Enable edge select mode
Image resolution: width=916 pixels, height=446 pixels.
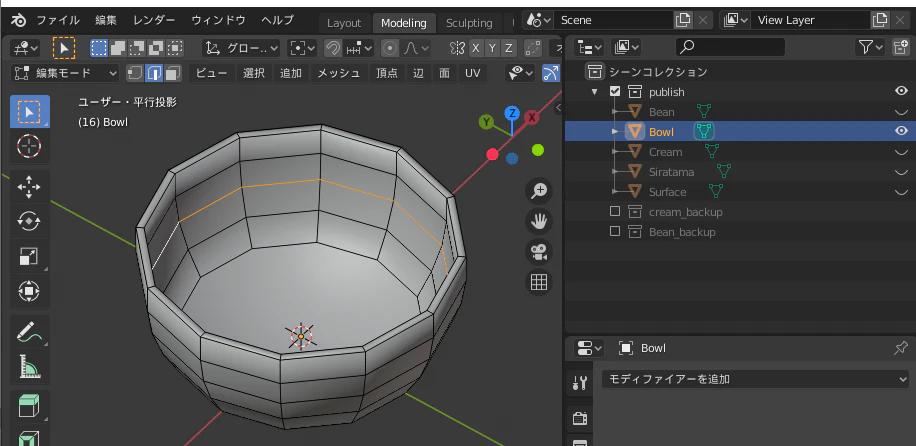154,73
